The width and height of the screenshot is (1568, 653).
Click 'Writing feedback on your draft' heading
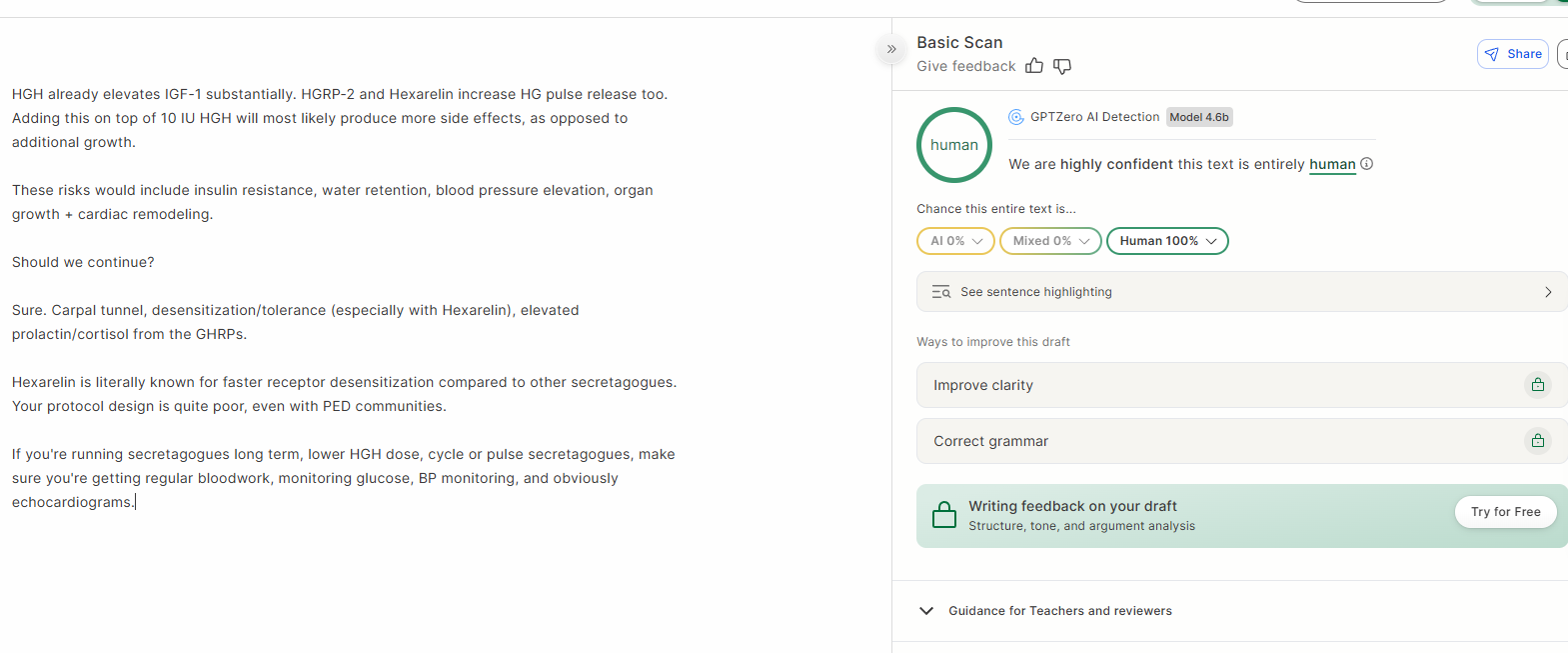[1072, 506]
